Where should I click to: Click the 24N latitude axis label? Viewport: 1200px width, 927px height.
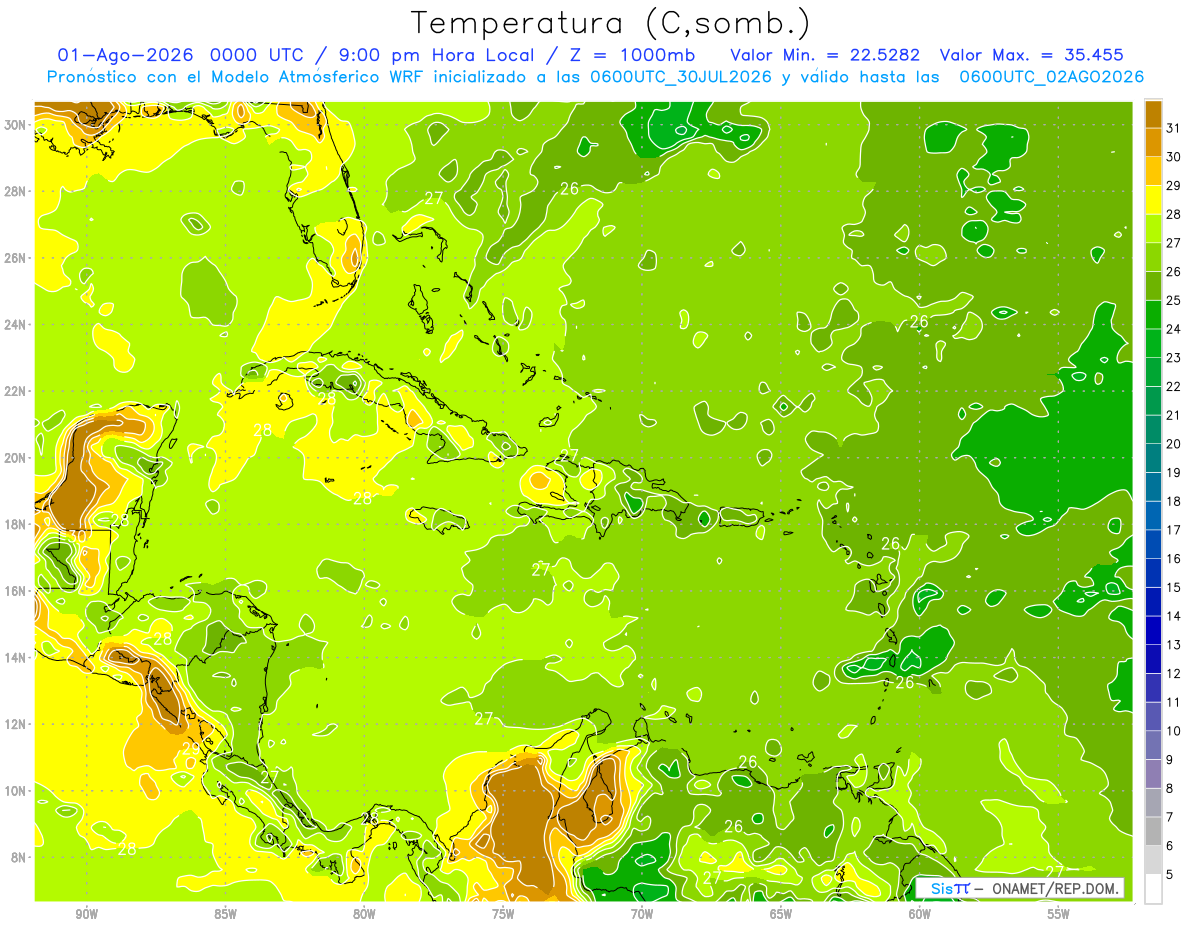[16, 324]
